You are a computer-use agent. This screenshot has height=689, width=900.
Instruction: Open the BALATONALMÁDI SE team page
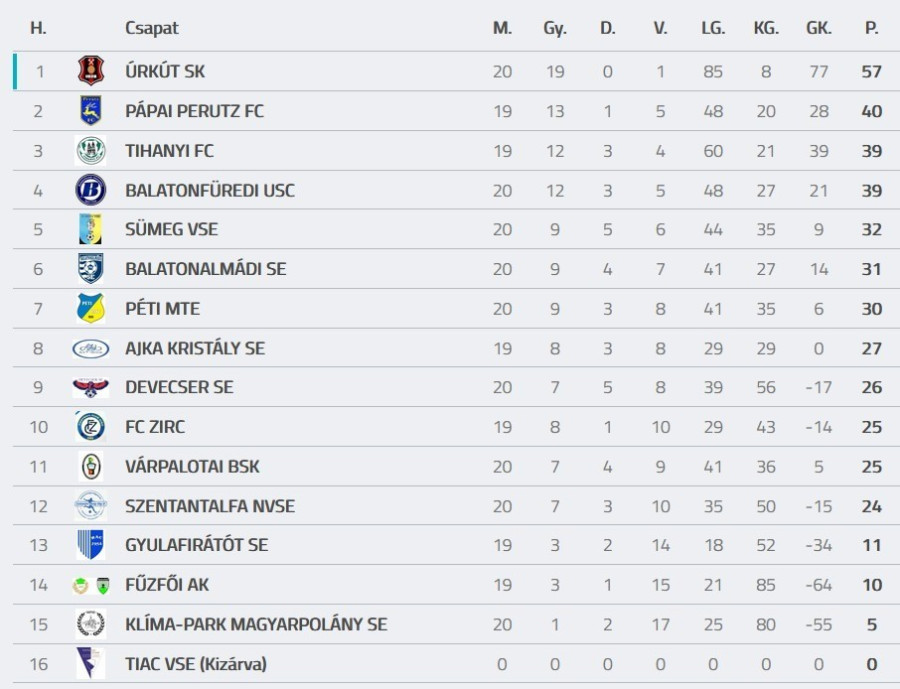click(205, 269)
